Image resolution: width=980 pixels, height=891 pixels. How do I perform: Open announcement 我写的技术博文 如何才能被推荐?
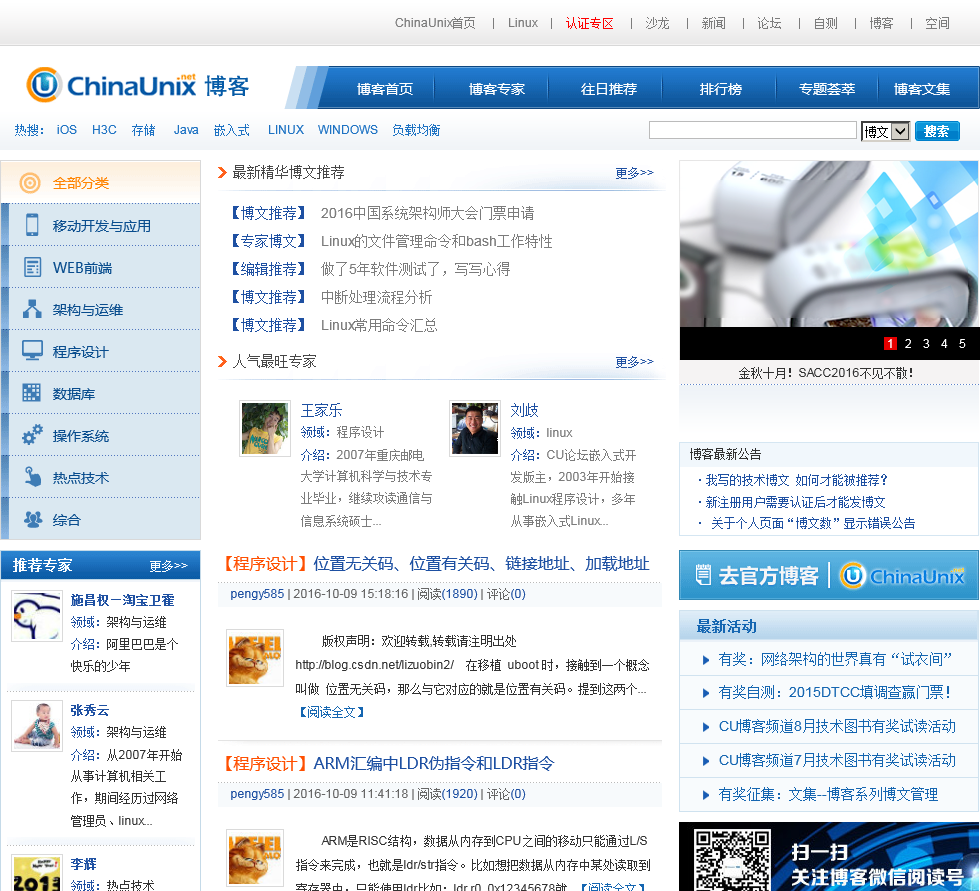[x=796, y=480]
